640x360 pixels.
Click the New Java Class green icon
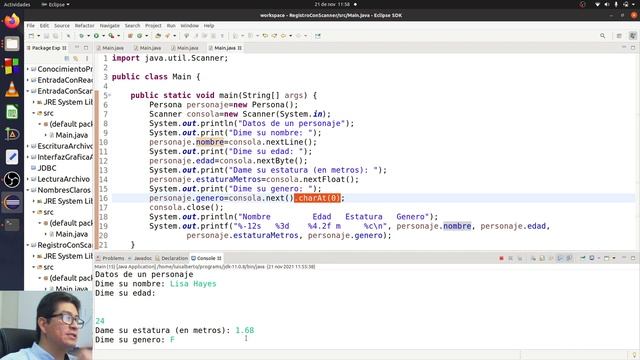(x=139, y=36)
